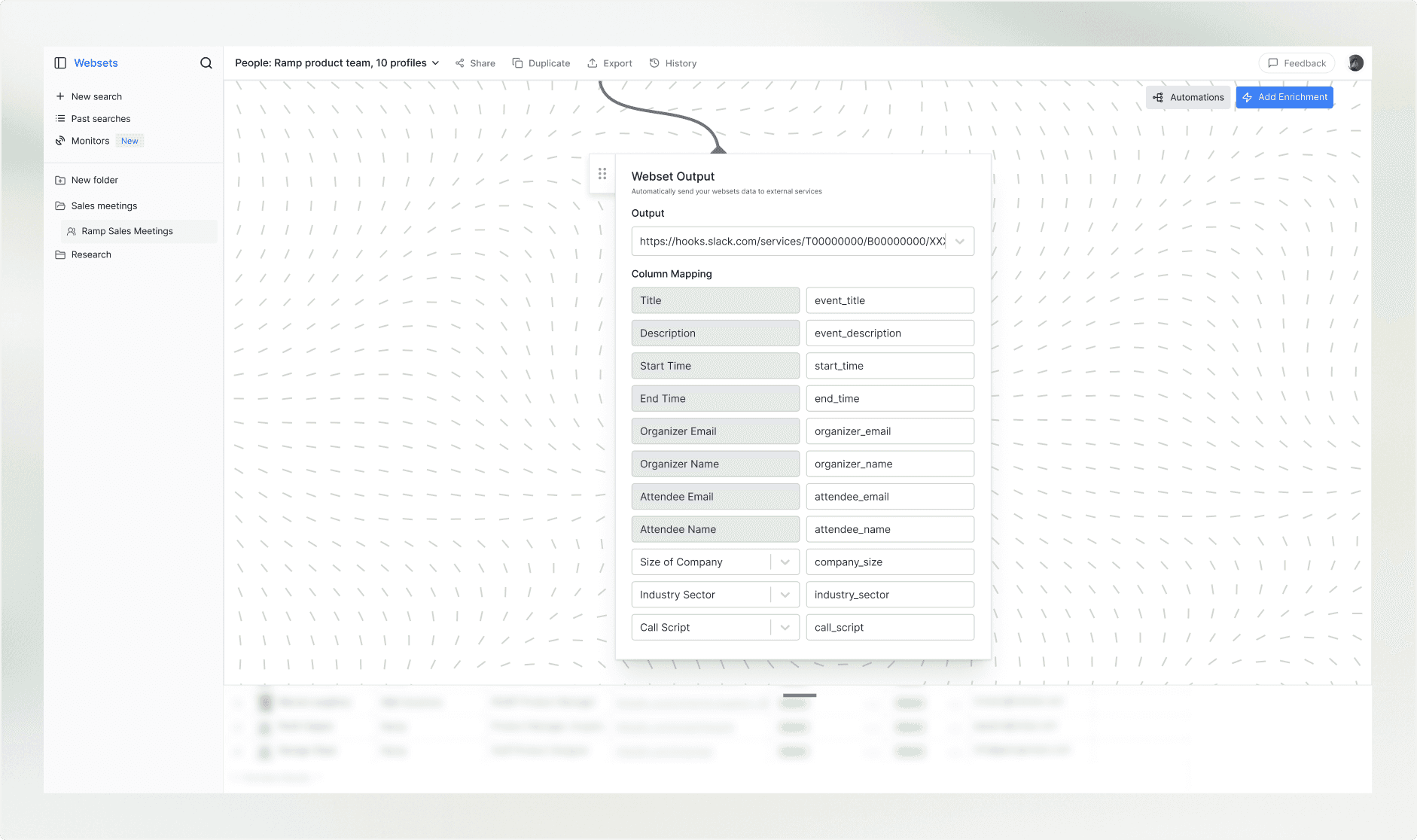Viewport: 1417px width, 840px height.
Task: Open New search in the sidebar
Action: 96,96
